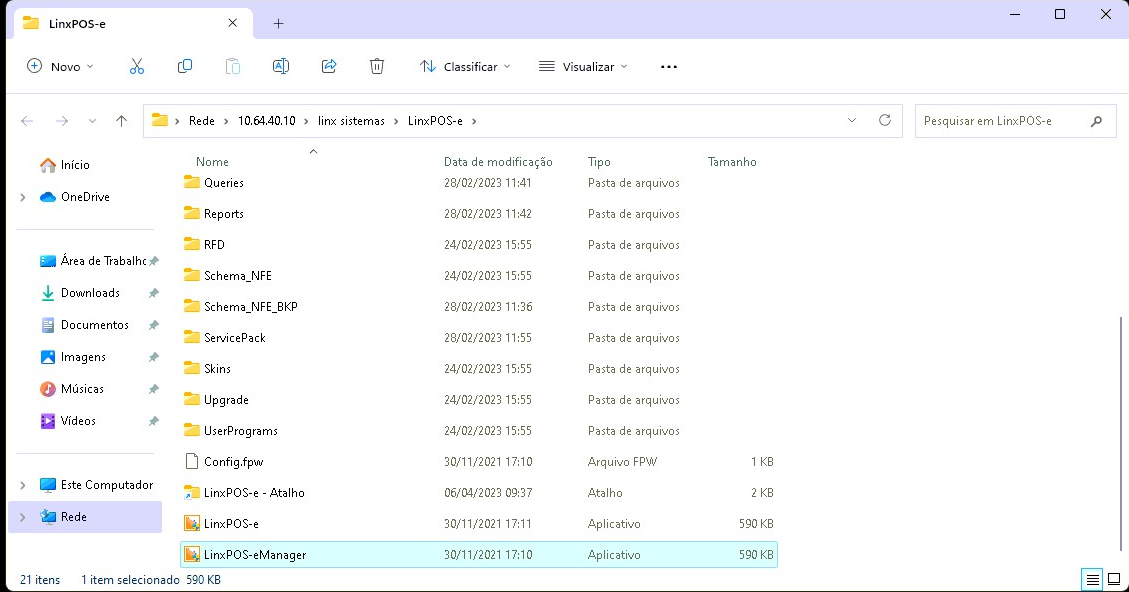Select Rede in the sidebar
Screen dimensions: 1129x592
[85, 516]
